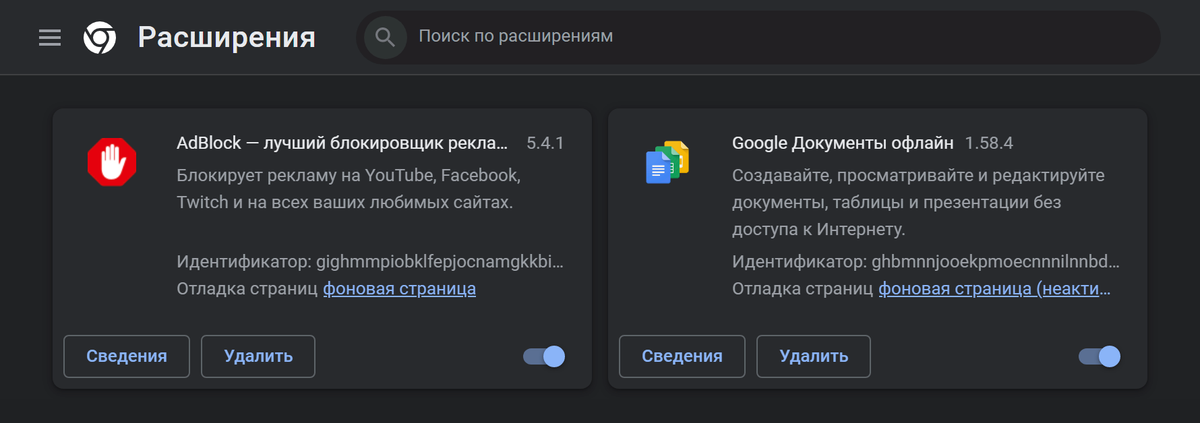1200x423 pixels.
Task: Open AdBlock фоновая страница link
Action: click(399, 289)
